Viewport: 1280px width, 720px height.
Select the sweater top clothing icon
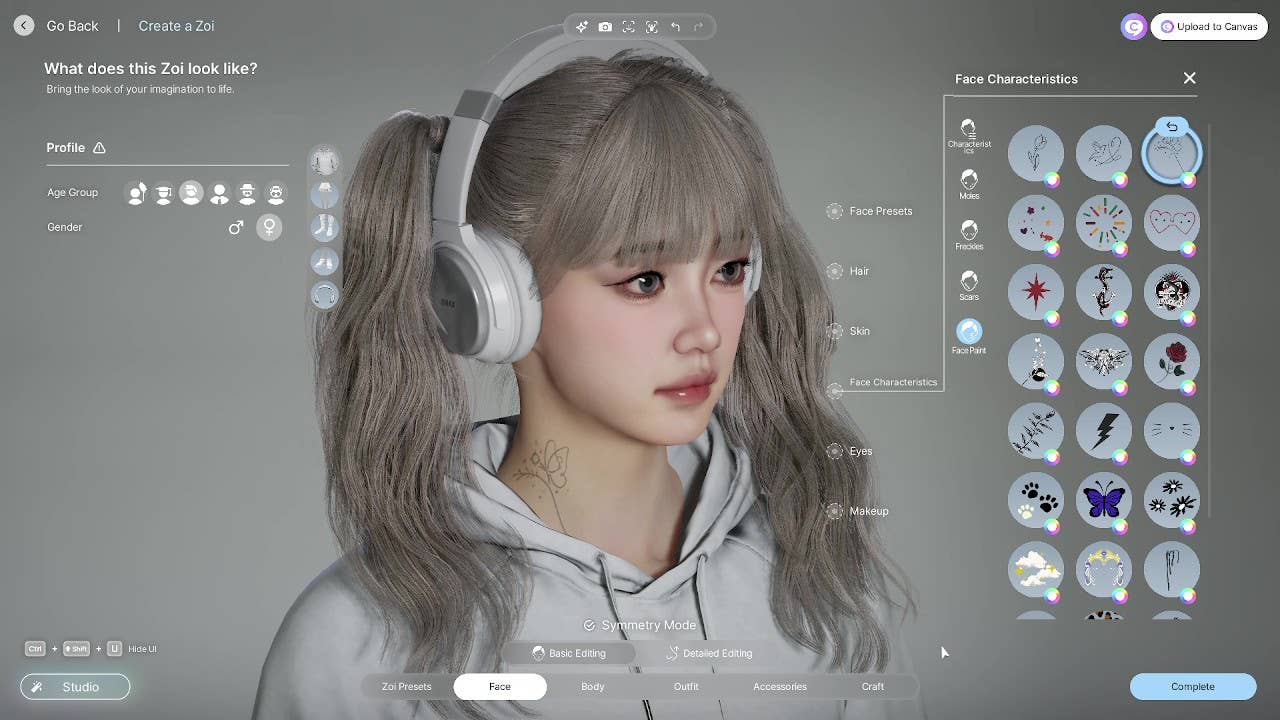pos(324,160)
